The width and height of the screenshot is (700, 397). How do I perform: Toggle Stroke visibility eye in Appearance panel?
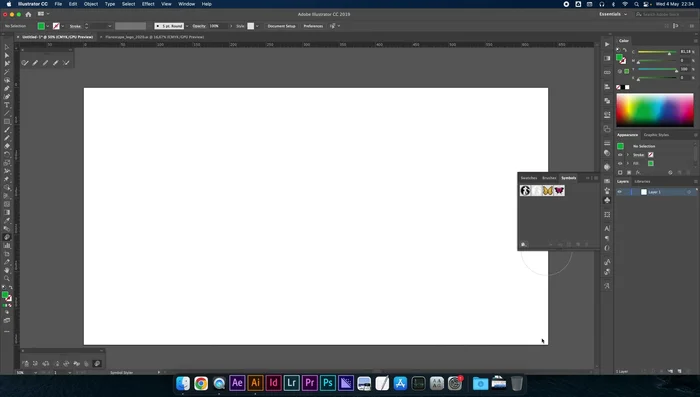click(x=620, y=155)
